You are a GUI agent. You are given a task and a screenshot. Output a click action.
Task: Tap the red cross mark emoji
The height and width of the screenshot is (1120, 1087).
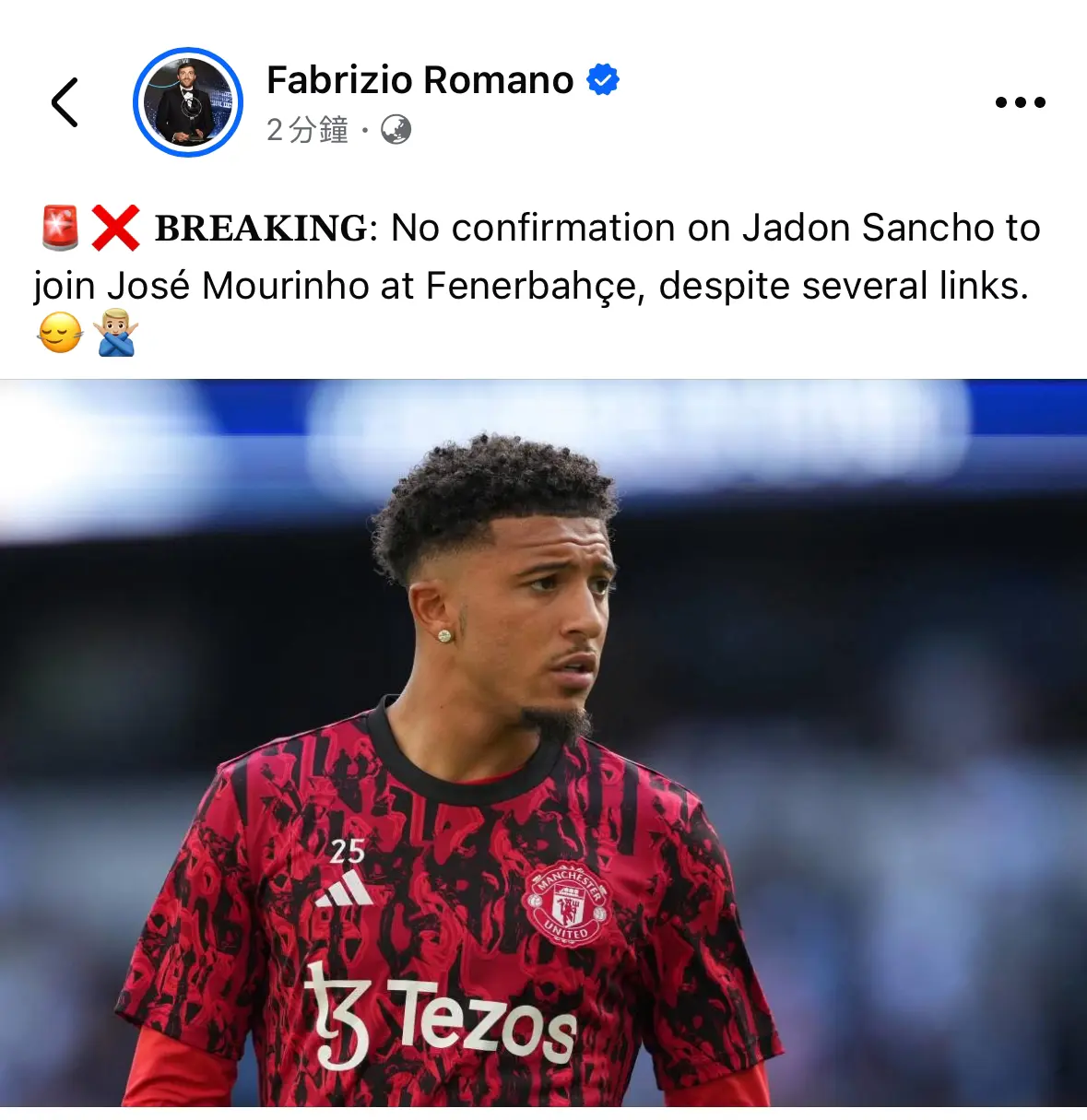point(115,229)
